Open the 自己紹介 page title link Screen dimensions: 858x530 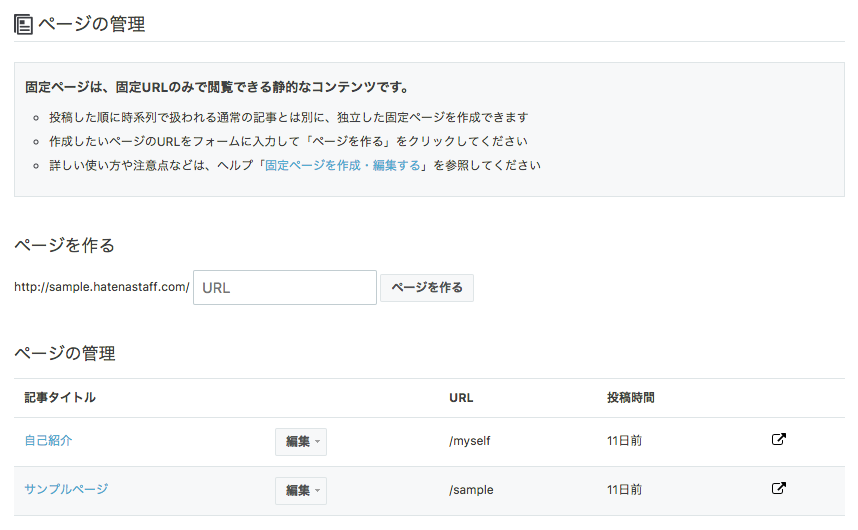[x=48, y=440]
